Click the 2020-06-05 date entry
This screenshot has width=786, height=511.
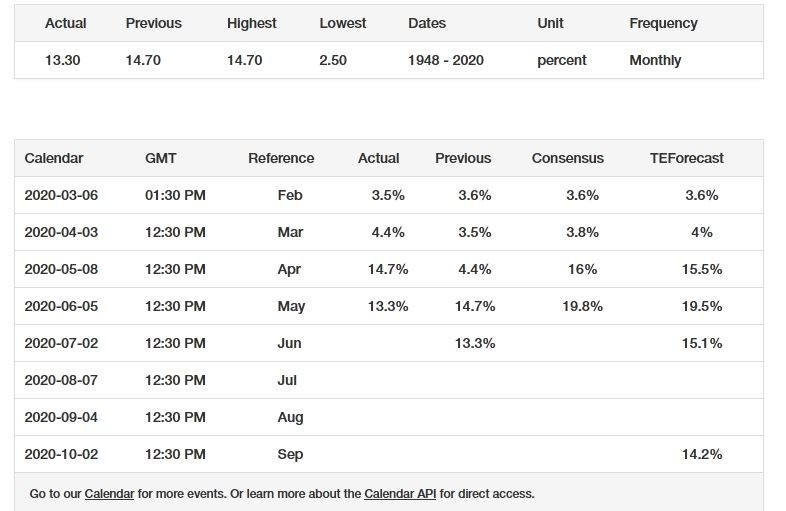pos(61,306)
